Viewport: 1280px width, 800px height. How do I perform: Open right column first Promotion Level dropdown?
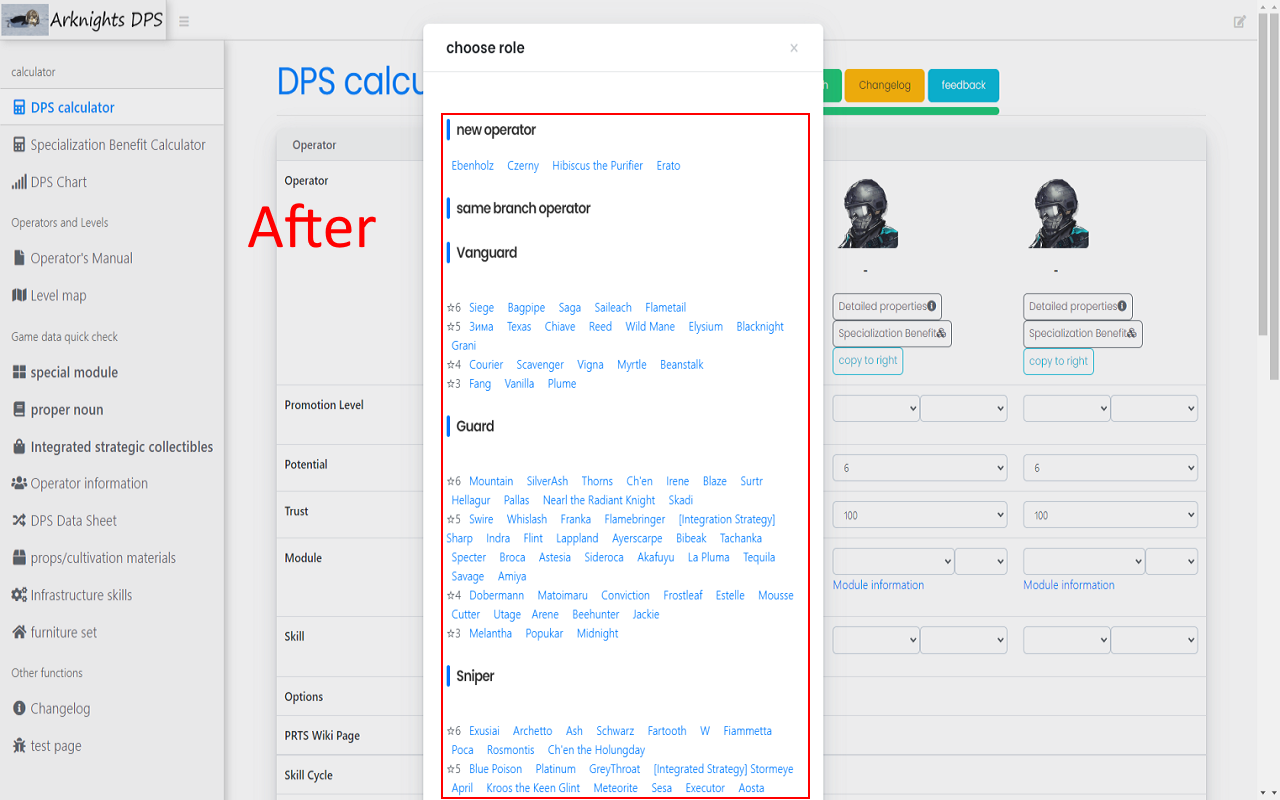(1066, 408)
